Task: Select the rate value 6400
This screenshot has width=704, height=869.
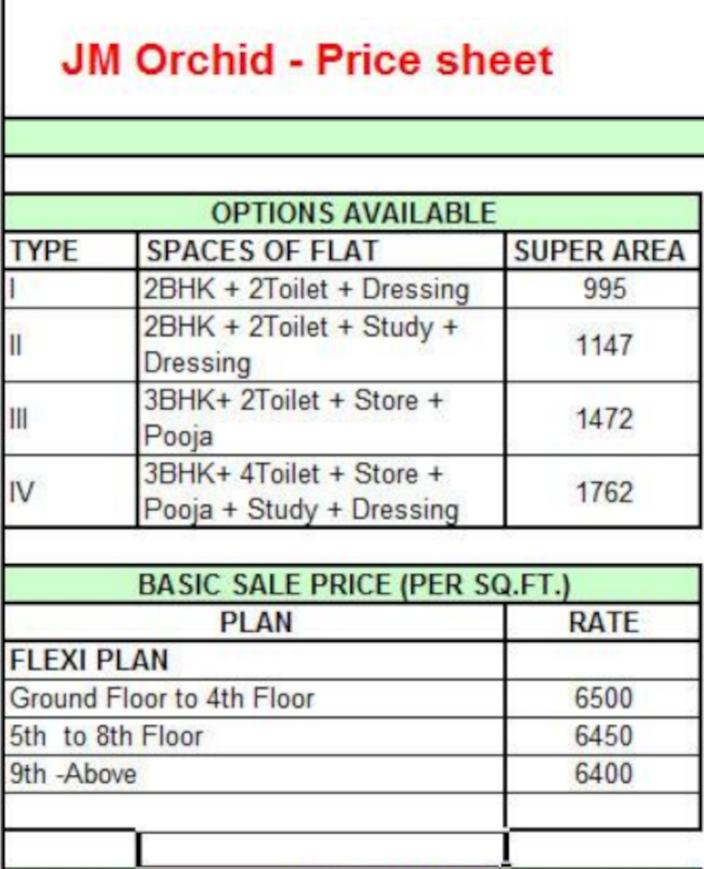Action: (604, 775)
